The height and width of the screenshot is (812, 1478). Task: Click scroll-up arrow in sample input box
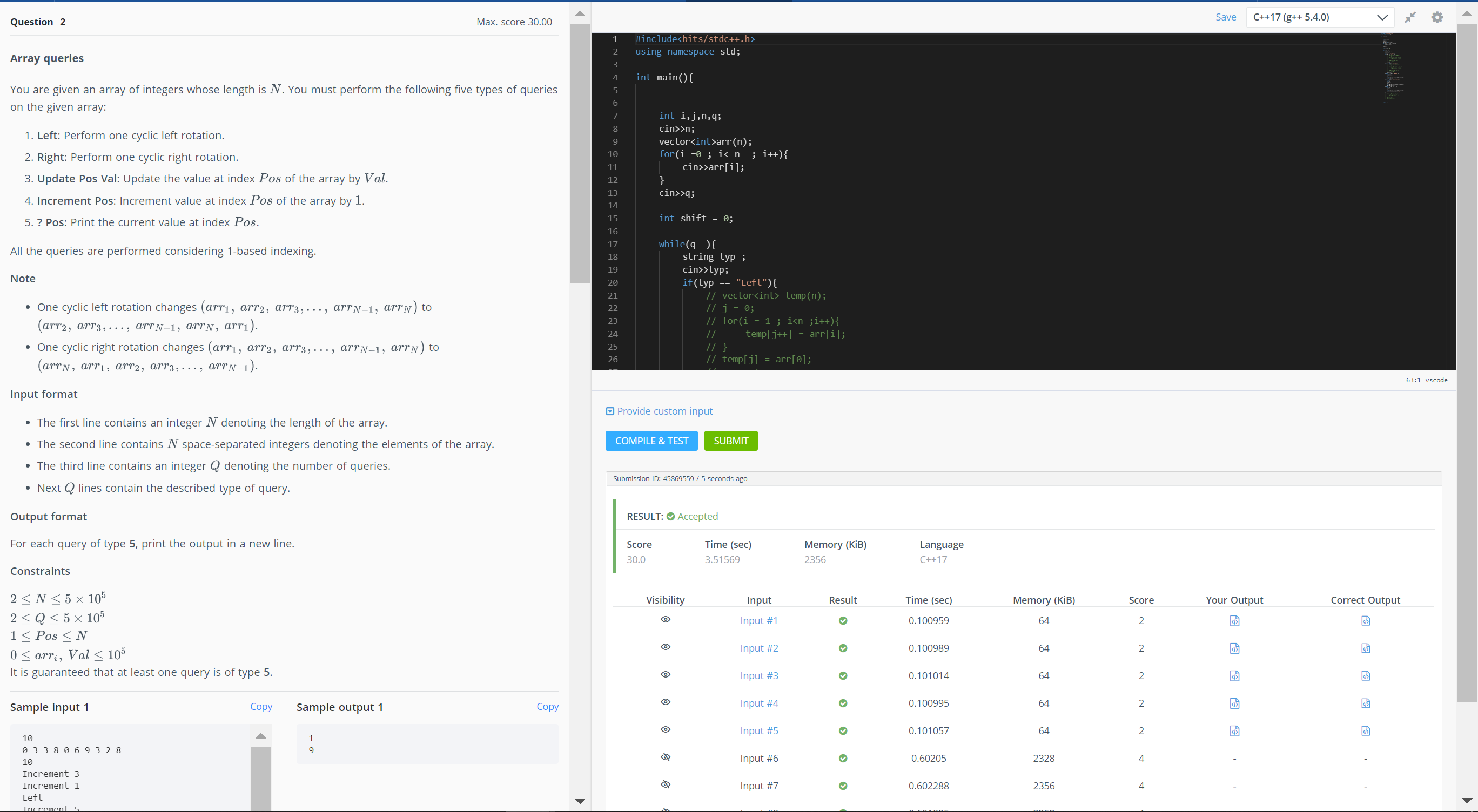(x=260, y=736)
